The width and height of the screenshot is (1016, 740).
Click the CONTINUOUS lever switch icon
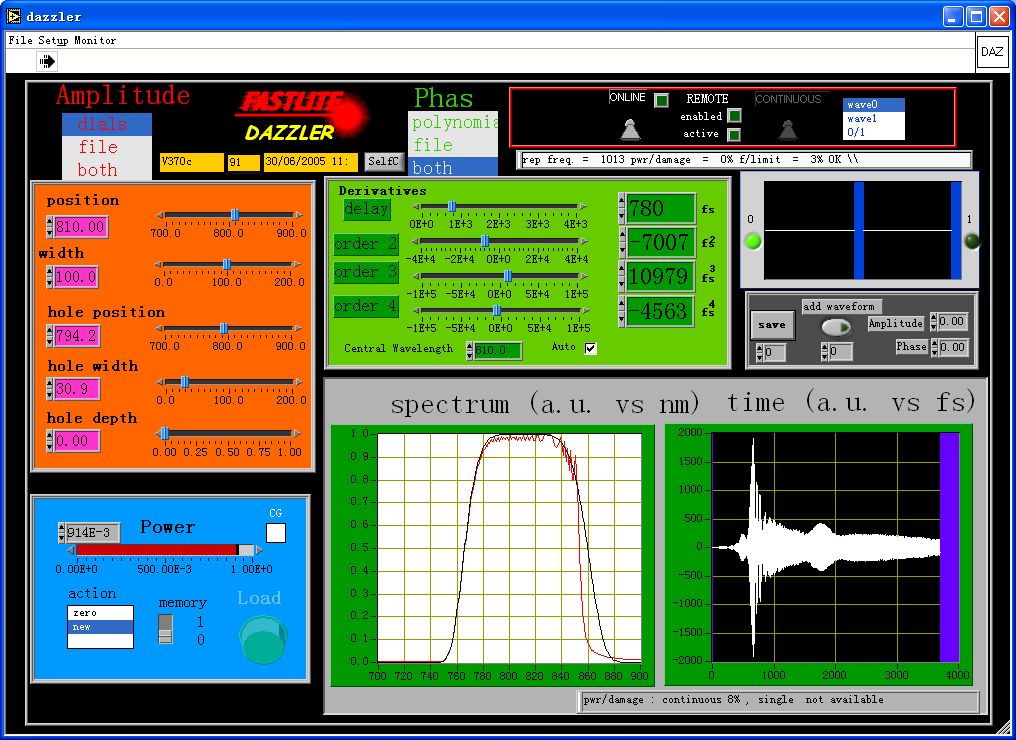click(788, 129)
